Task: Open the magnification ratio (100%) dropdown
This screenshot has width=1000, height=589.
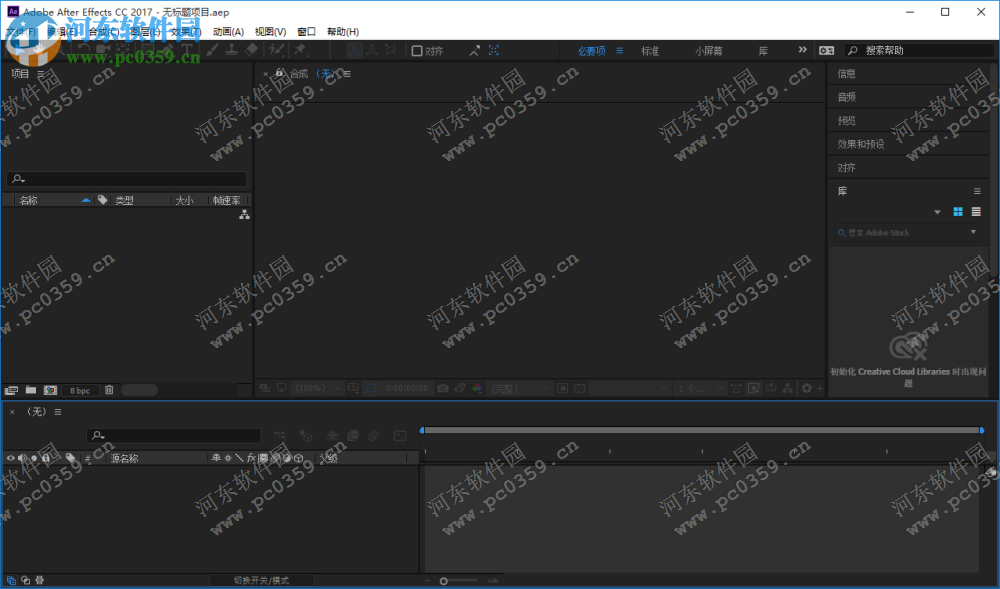Action: pyautogui.click(x=313, y=388)
